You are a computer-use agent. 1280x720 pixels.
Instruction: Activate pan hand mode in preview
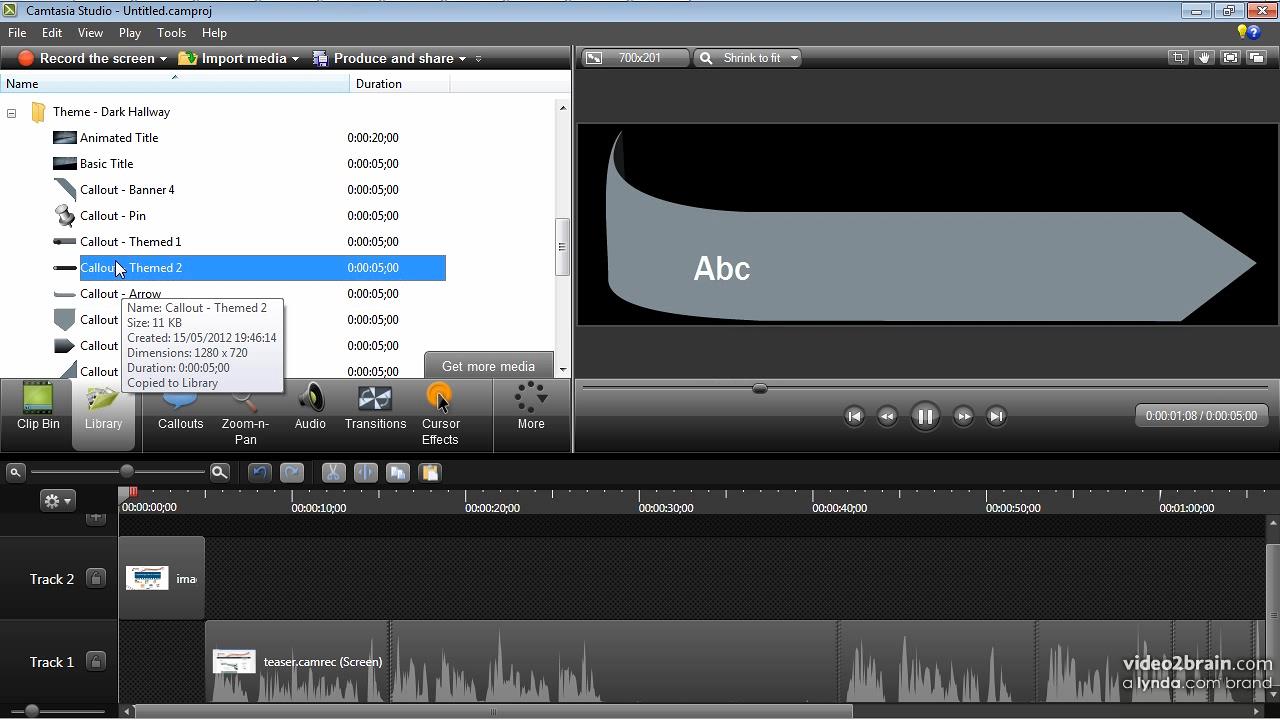[x=1204, y=58]
